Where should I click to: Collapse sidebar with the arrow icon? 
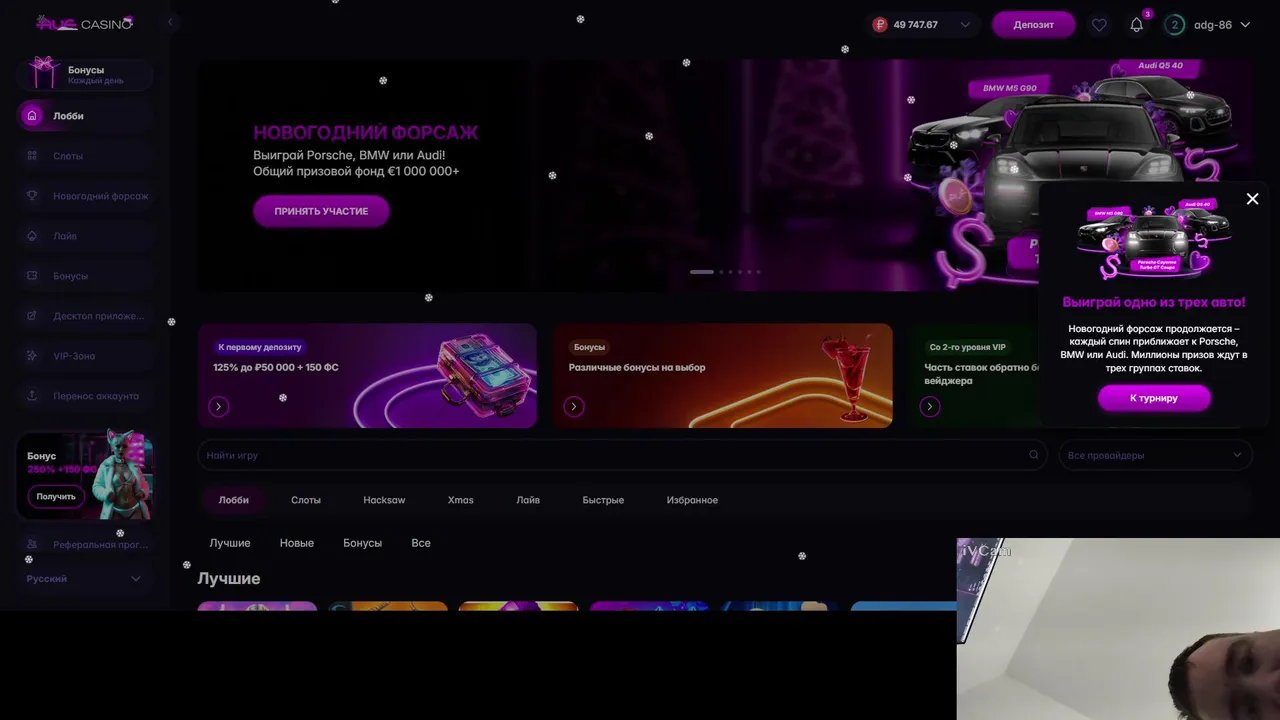pyautogui.click(x=170, y=22)
